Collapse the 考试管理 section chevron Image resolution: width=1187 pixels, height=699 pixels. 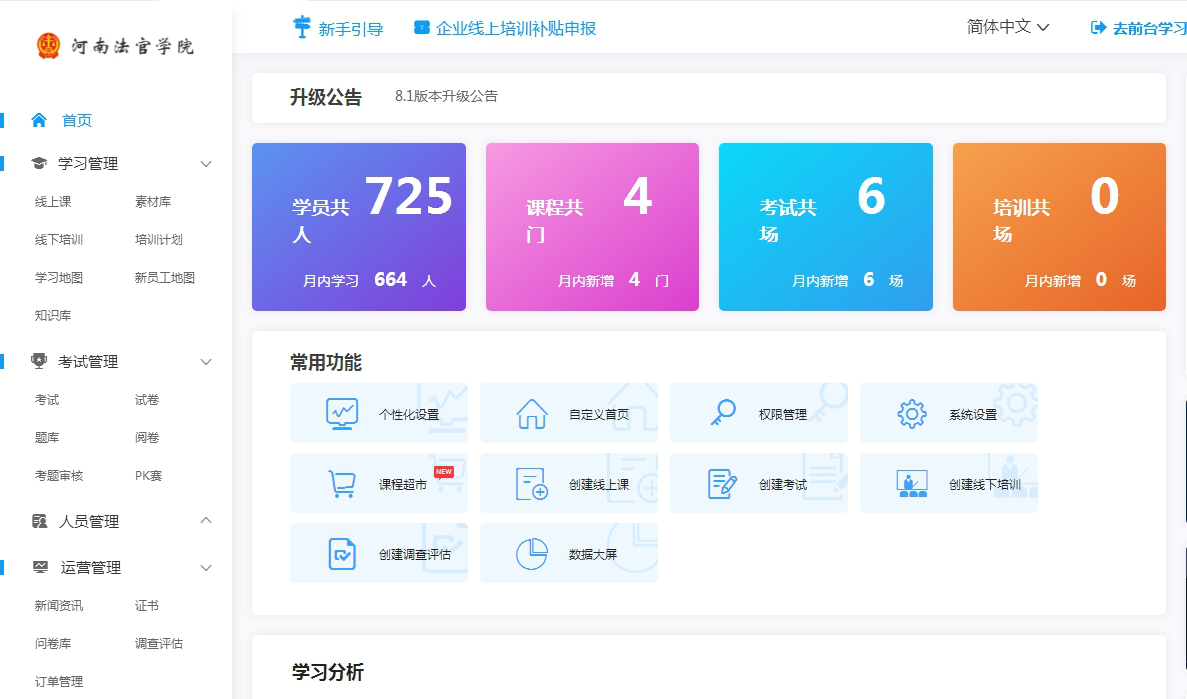pyautogui.click(x=205, y=362)
